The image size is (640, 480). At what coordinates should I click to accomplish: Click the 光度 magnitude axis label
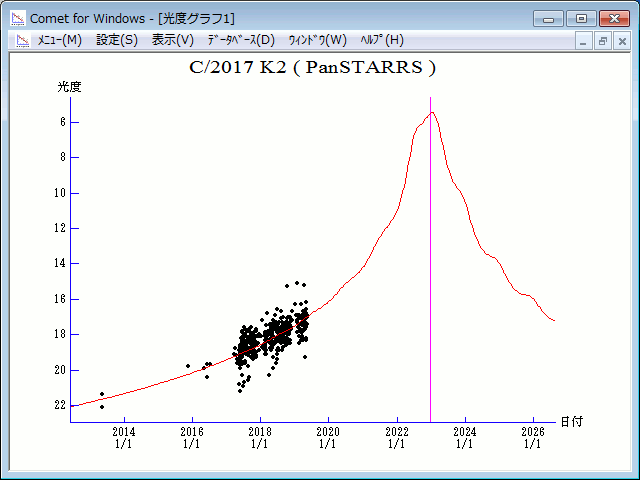point(69,87)
